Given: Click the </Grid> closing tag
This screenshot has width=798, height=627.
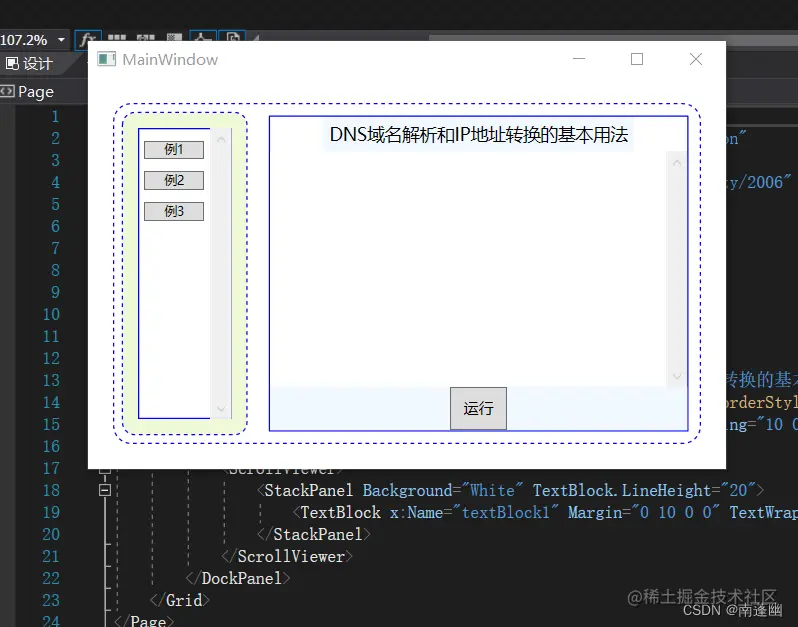Looking at the screenshot, I should [x=180, y=600].
